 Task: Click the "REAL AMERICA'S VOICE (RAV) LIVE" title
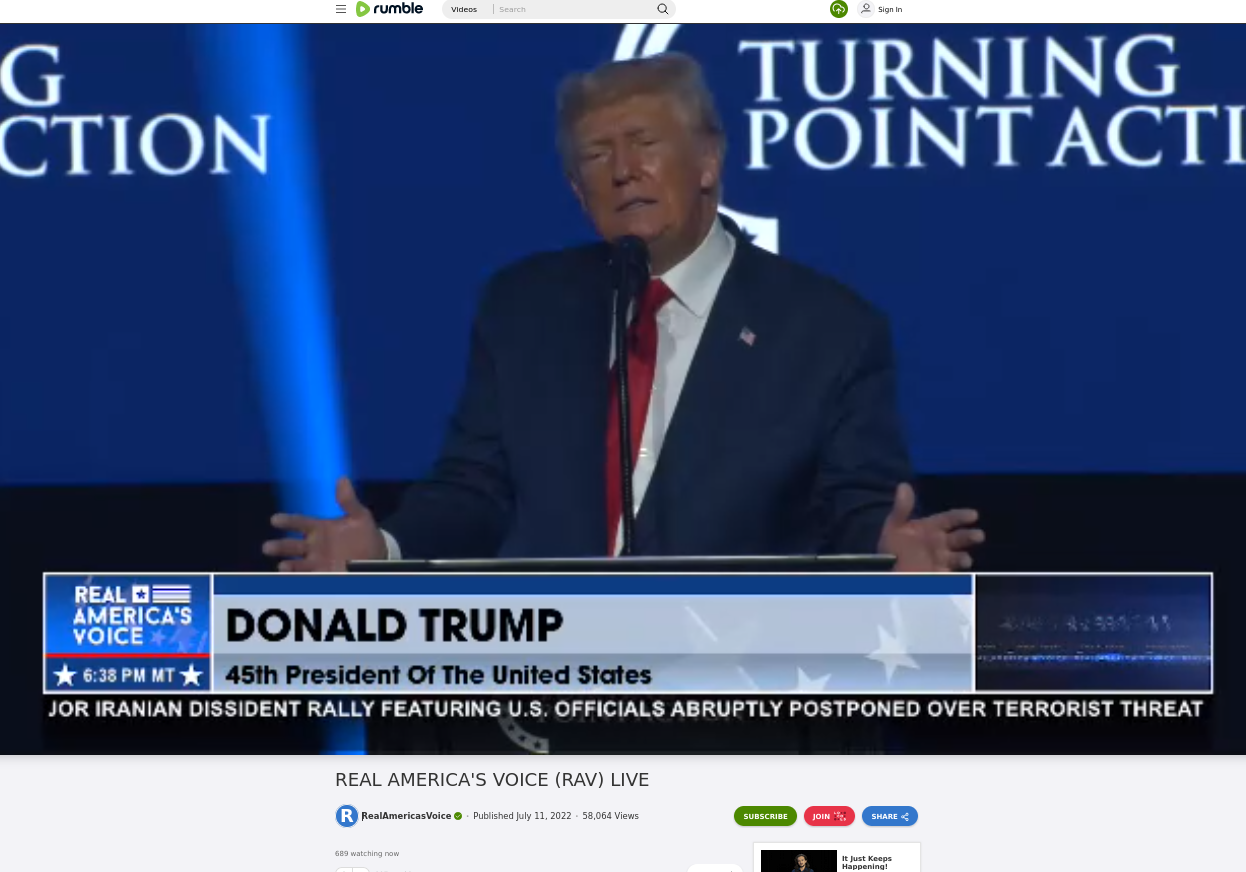point(492,780)
